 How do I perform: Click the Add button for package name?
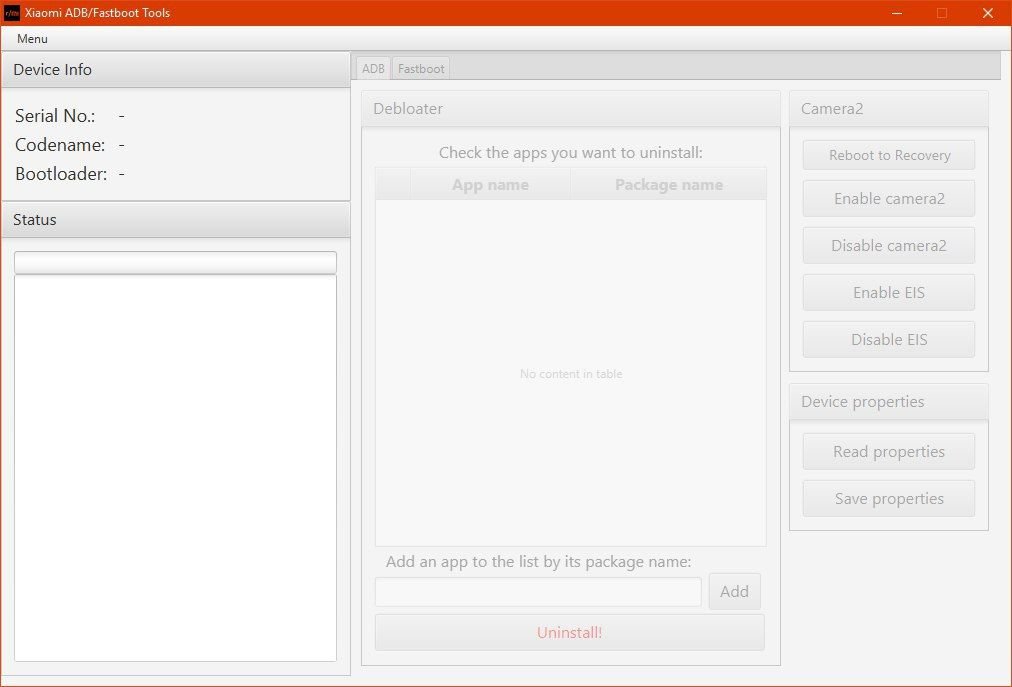[x=734, y=591]
